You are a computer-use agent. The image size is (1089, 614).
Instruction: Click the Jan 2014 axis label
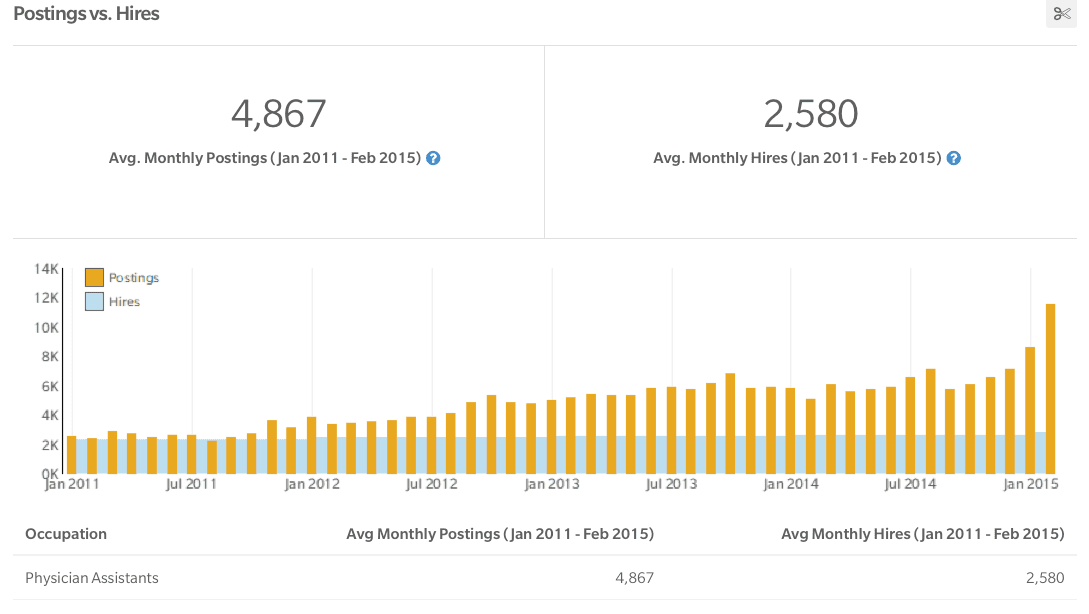(791, 484)
